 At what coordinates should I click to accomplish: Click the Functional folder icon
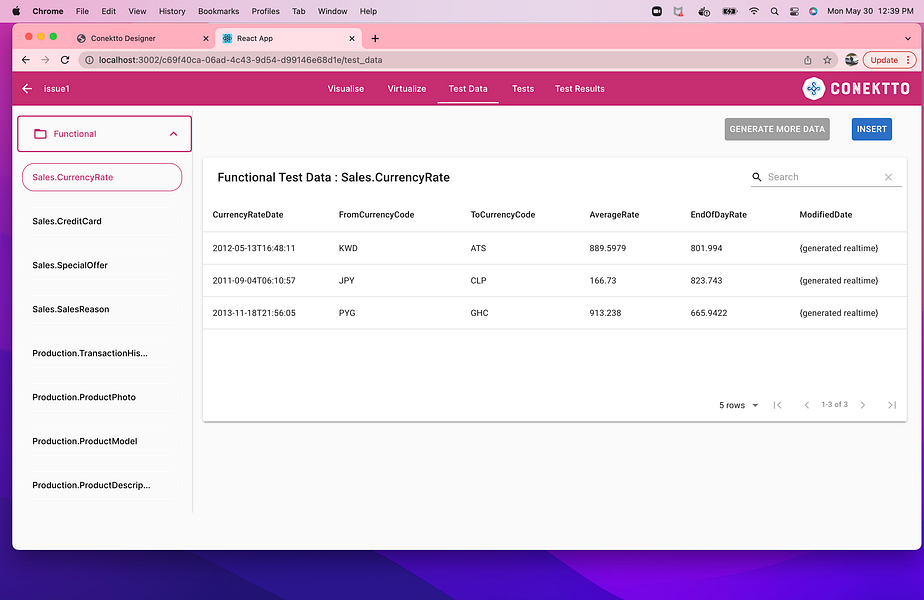click(x=40, y=134)
